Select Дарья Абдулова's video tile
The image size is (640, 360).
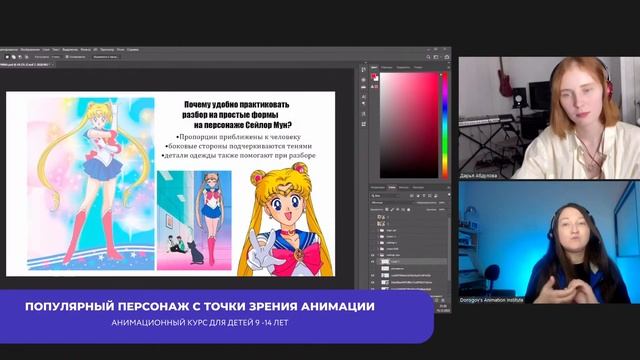point(549,118)
